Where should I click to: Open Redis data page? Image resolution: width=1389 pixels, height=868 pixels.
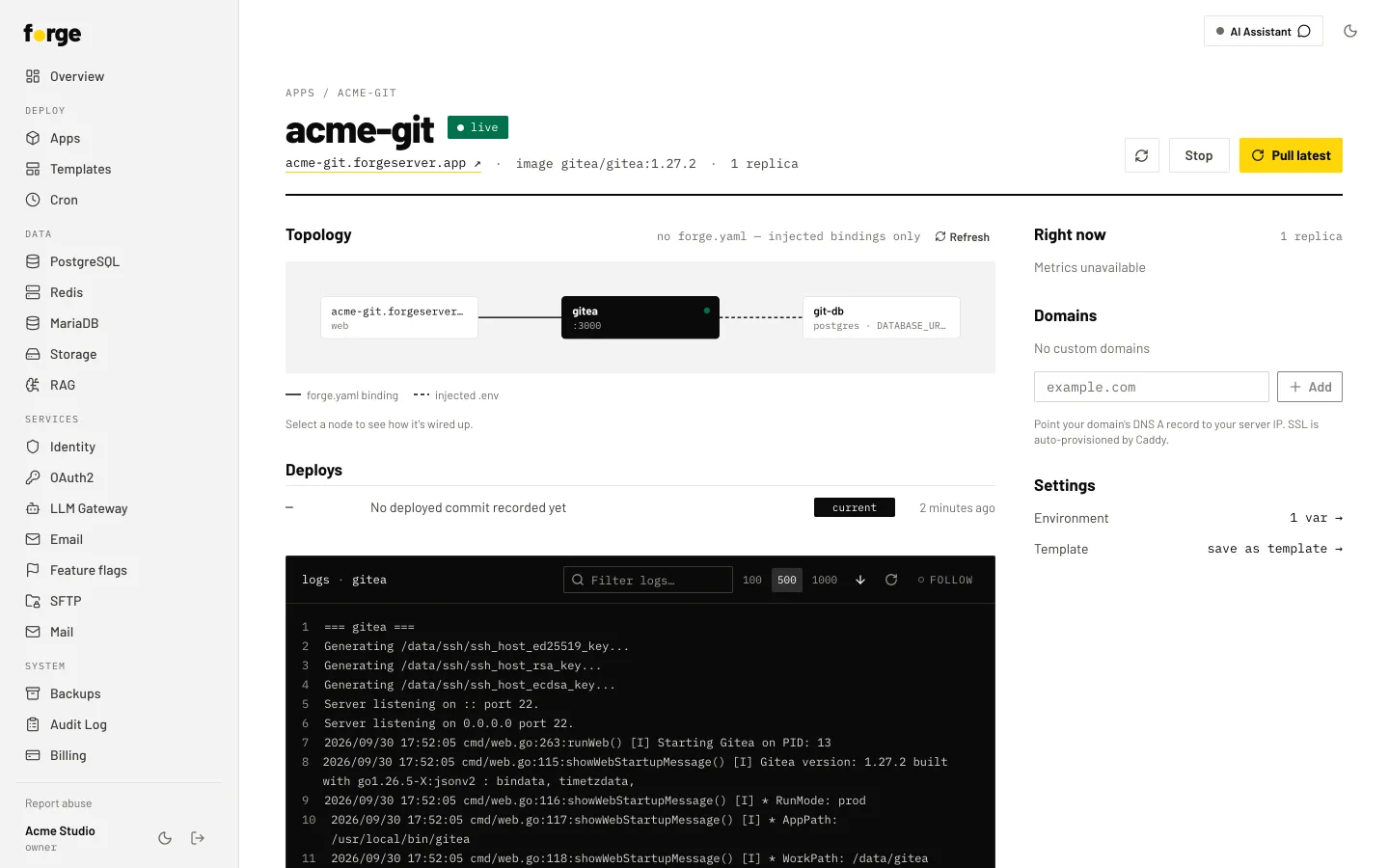(120, 292)
